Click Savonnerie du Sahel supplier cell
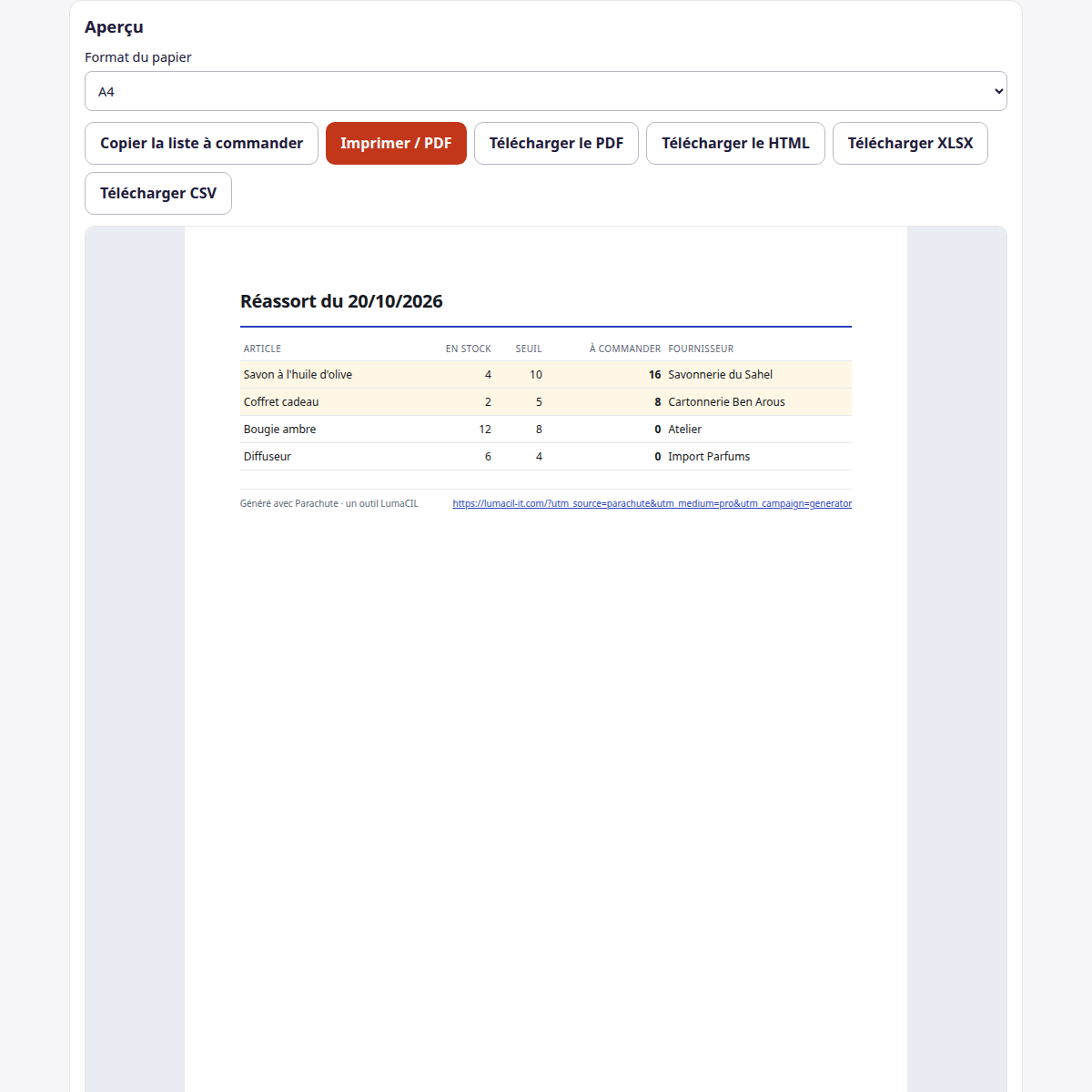This screenshot has height=1092, width=1092. point(720,374)
